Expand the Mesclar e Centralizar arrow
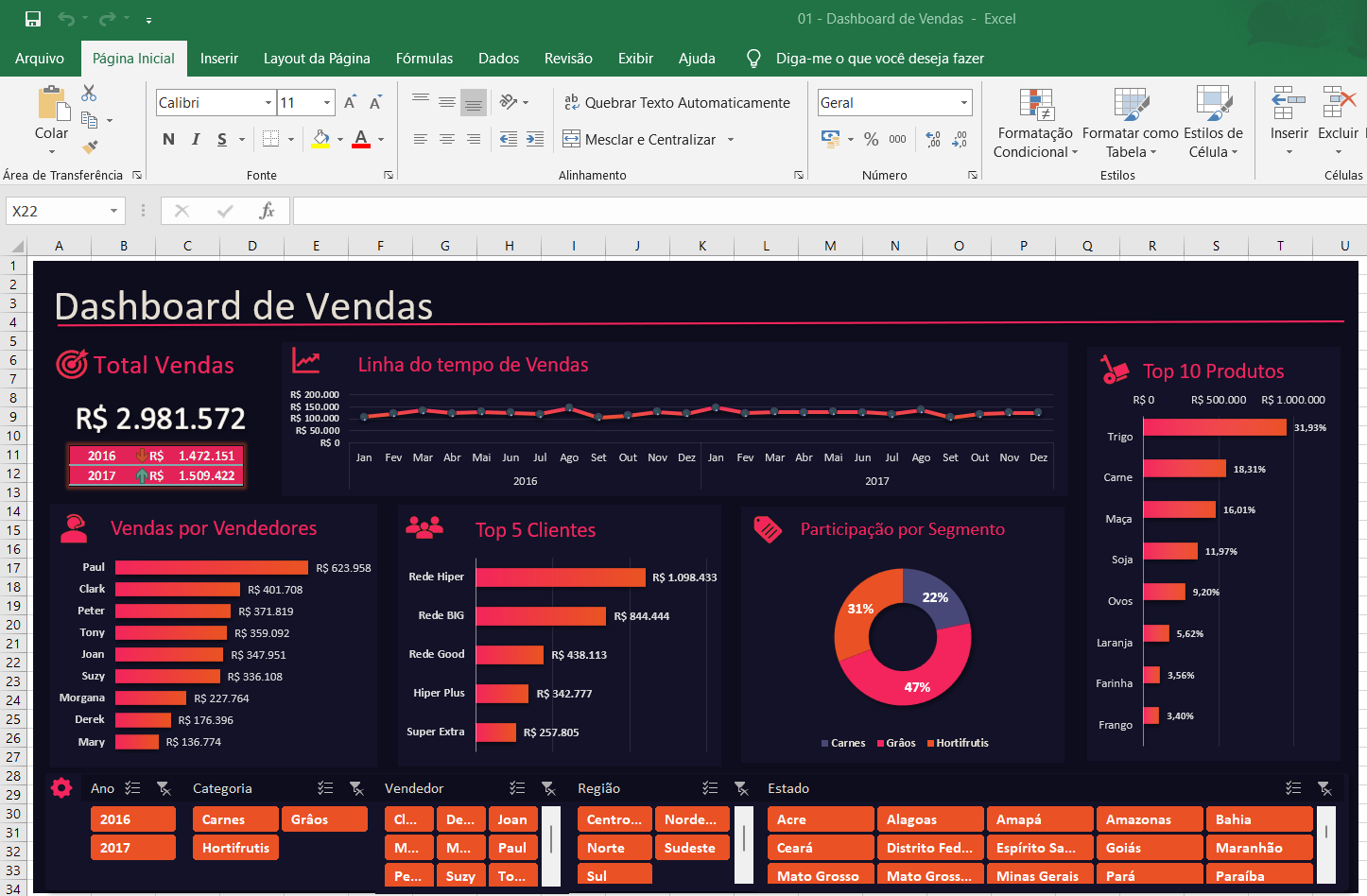This screenshot has width=1367, height=896. pos(731,139)
